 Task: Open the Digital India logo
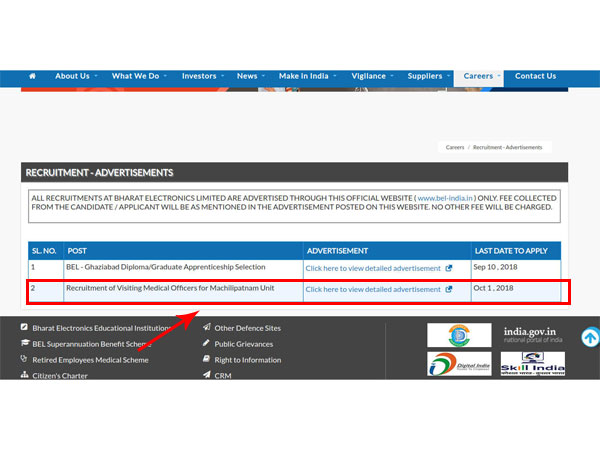click(x=459, y=364)
